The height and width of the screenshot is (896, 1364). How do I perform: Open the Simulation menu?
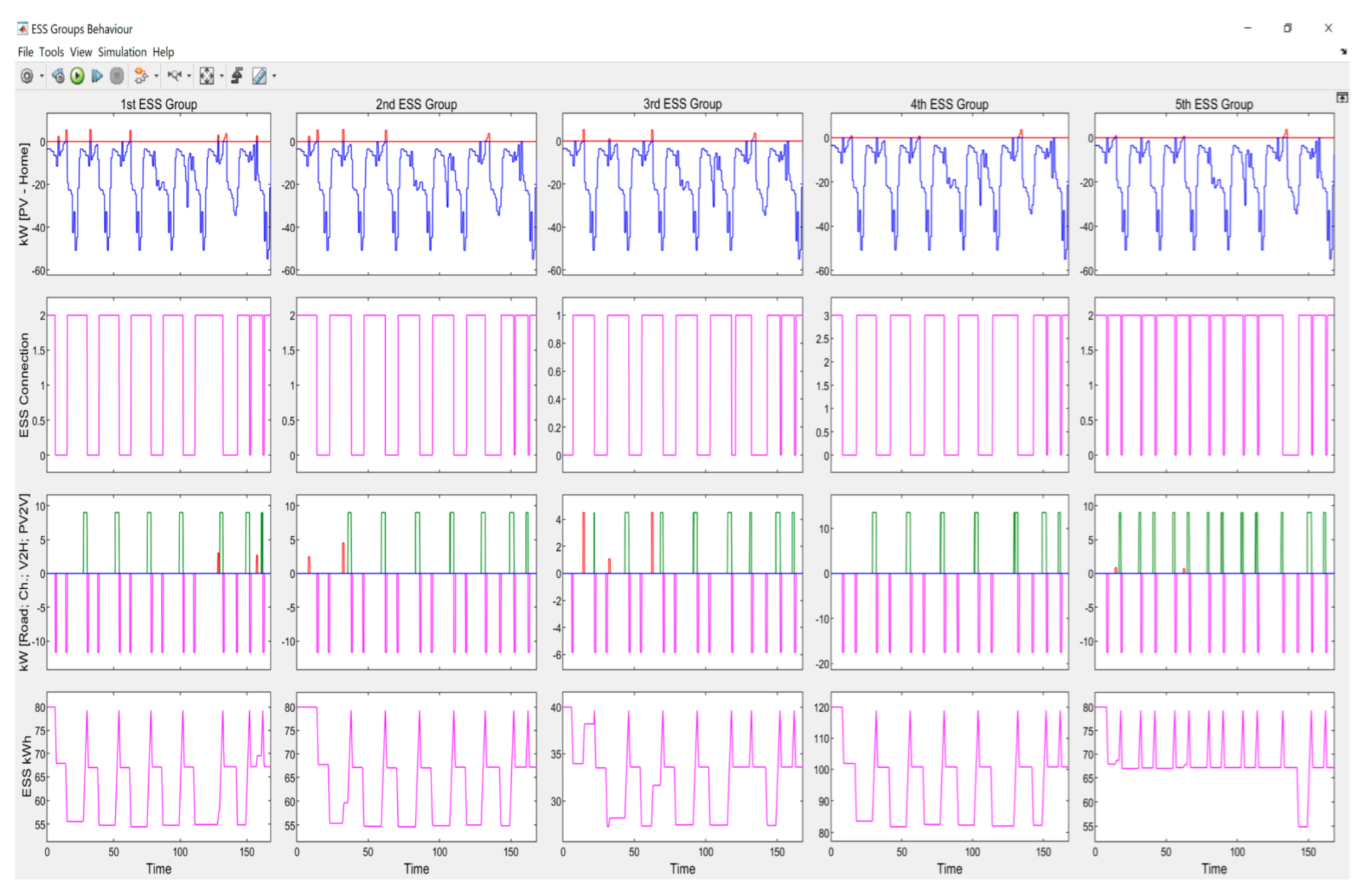[x=122, y=52]
